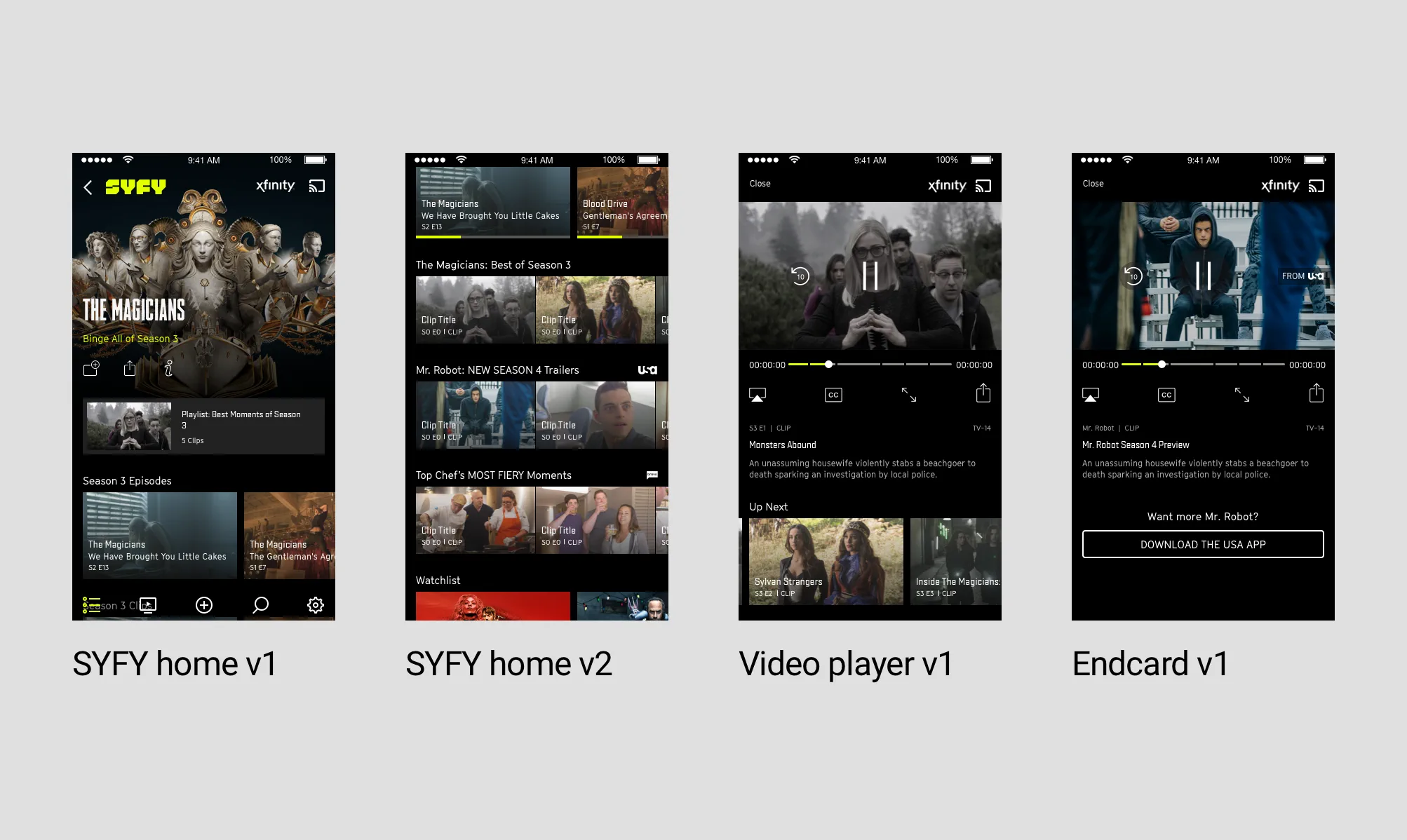Open the list tab in the bottom navigation bar
This screenshot has height=840, width=1407.
91,605
